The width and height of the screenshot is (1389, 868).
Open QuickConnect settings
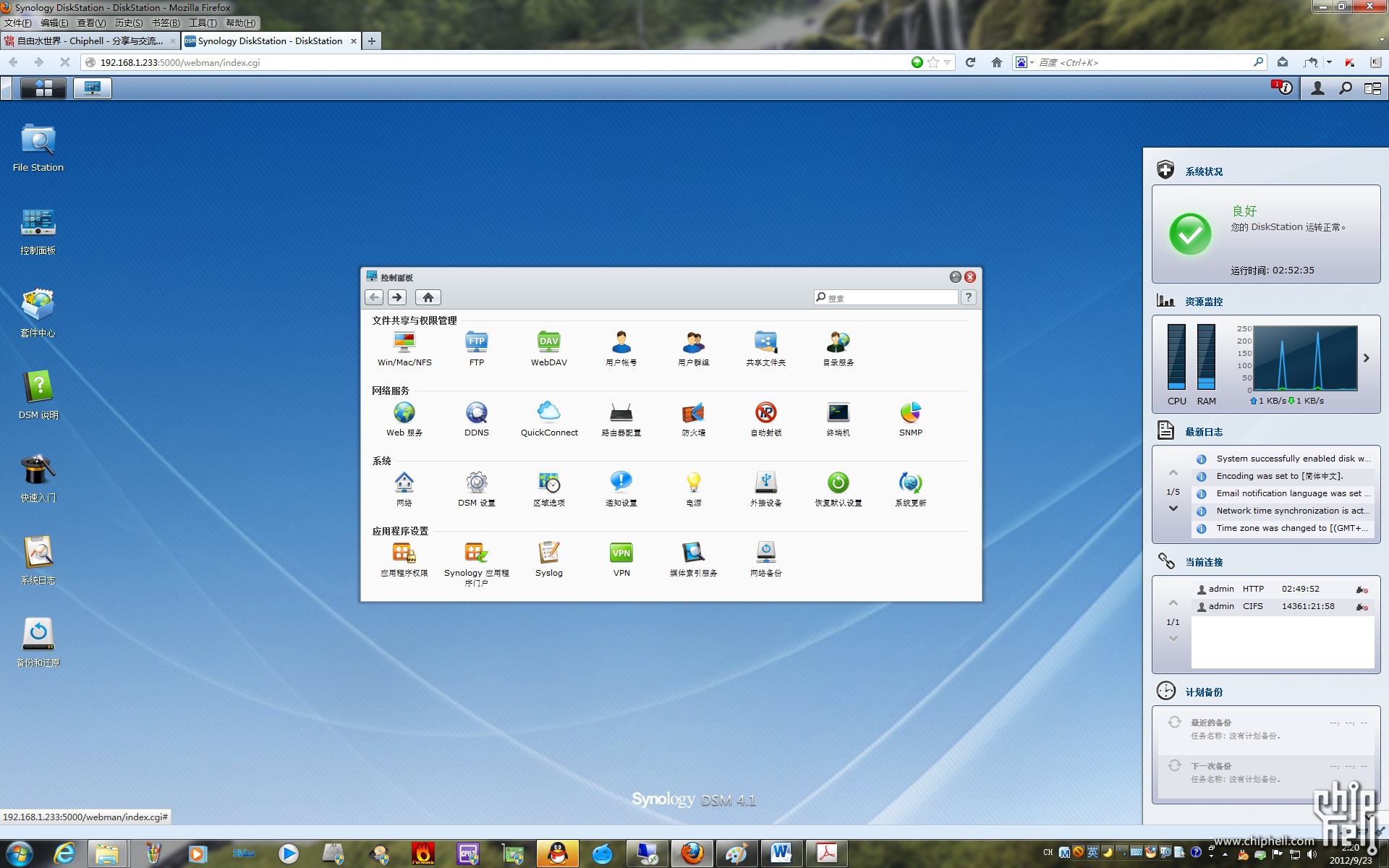tap(549, 419)
